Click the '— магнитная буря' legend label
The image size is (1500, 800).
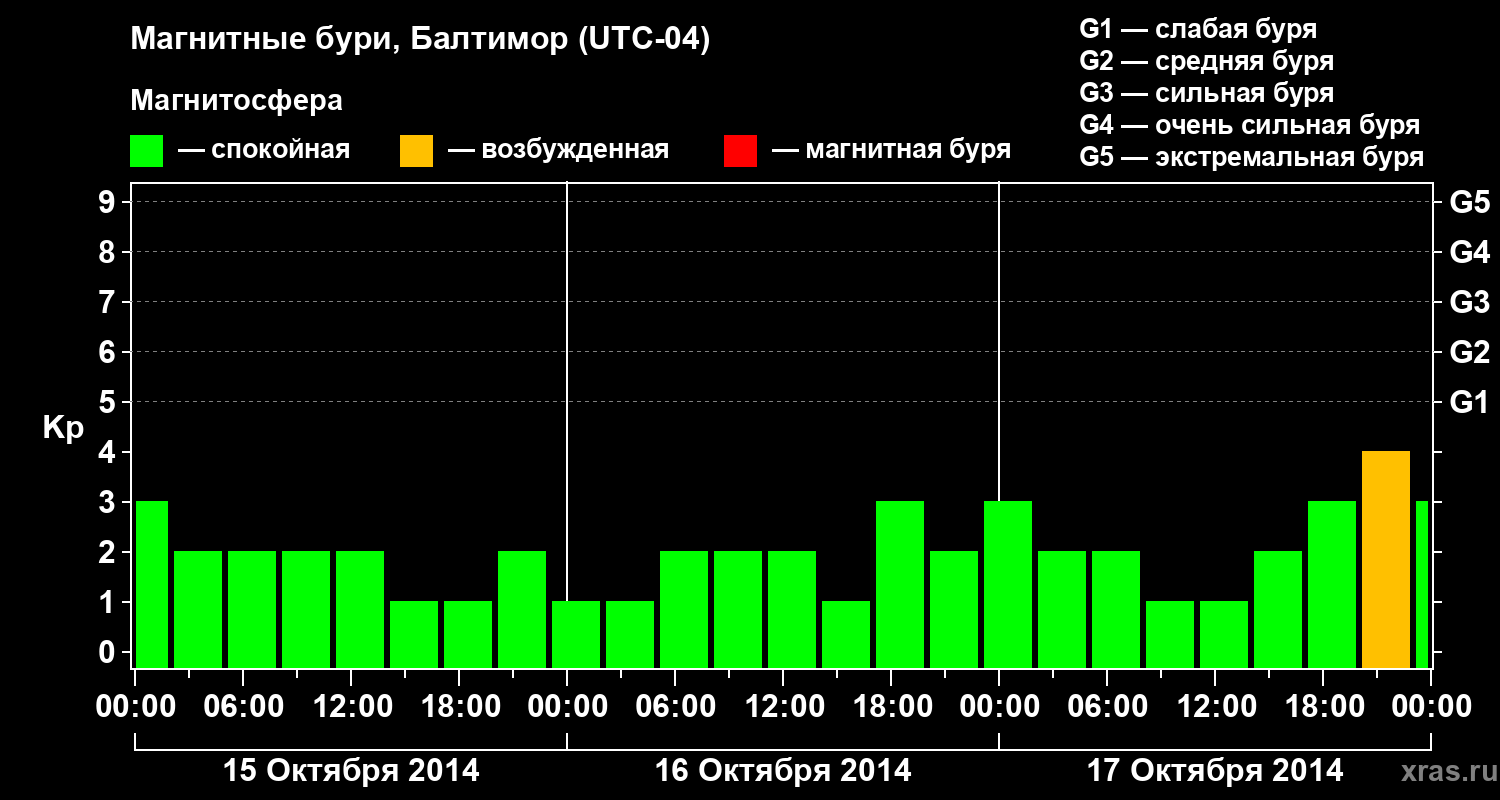(x=891, y=151)
